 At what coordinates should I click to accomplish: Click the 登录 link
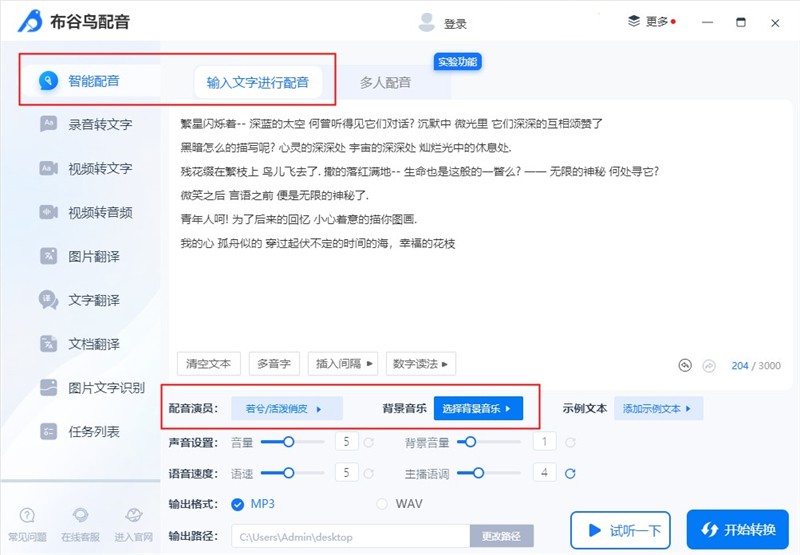(455, 24)
